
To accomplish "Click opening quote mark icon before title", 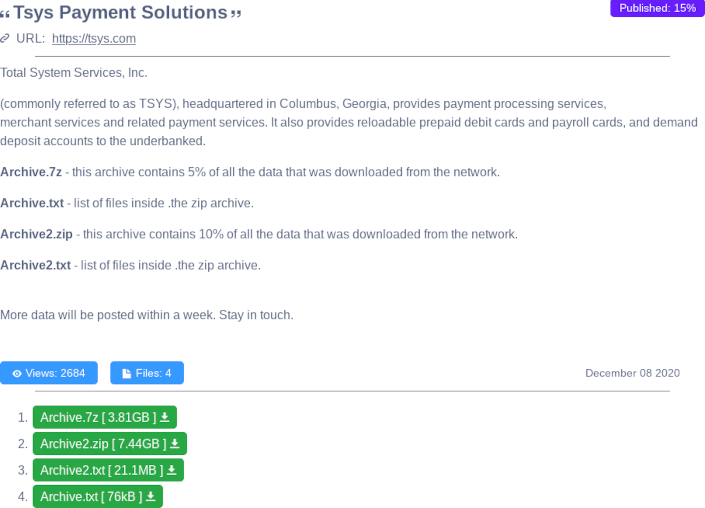I will (5, 14).
